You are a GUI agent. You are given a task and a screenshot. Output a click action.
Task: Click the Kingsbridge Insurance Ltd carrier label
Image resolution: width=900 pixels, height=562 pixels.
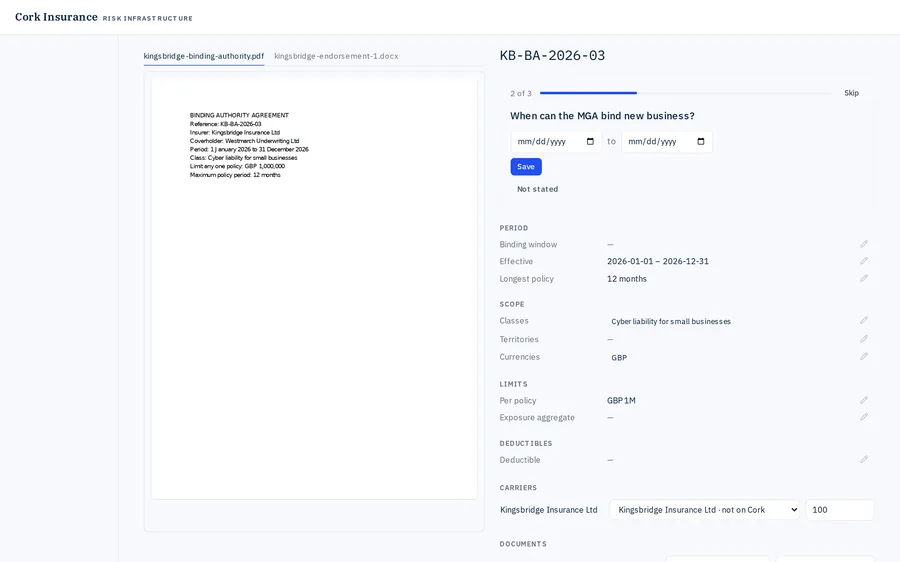click(x=549, y=510)
